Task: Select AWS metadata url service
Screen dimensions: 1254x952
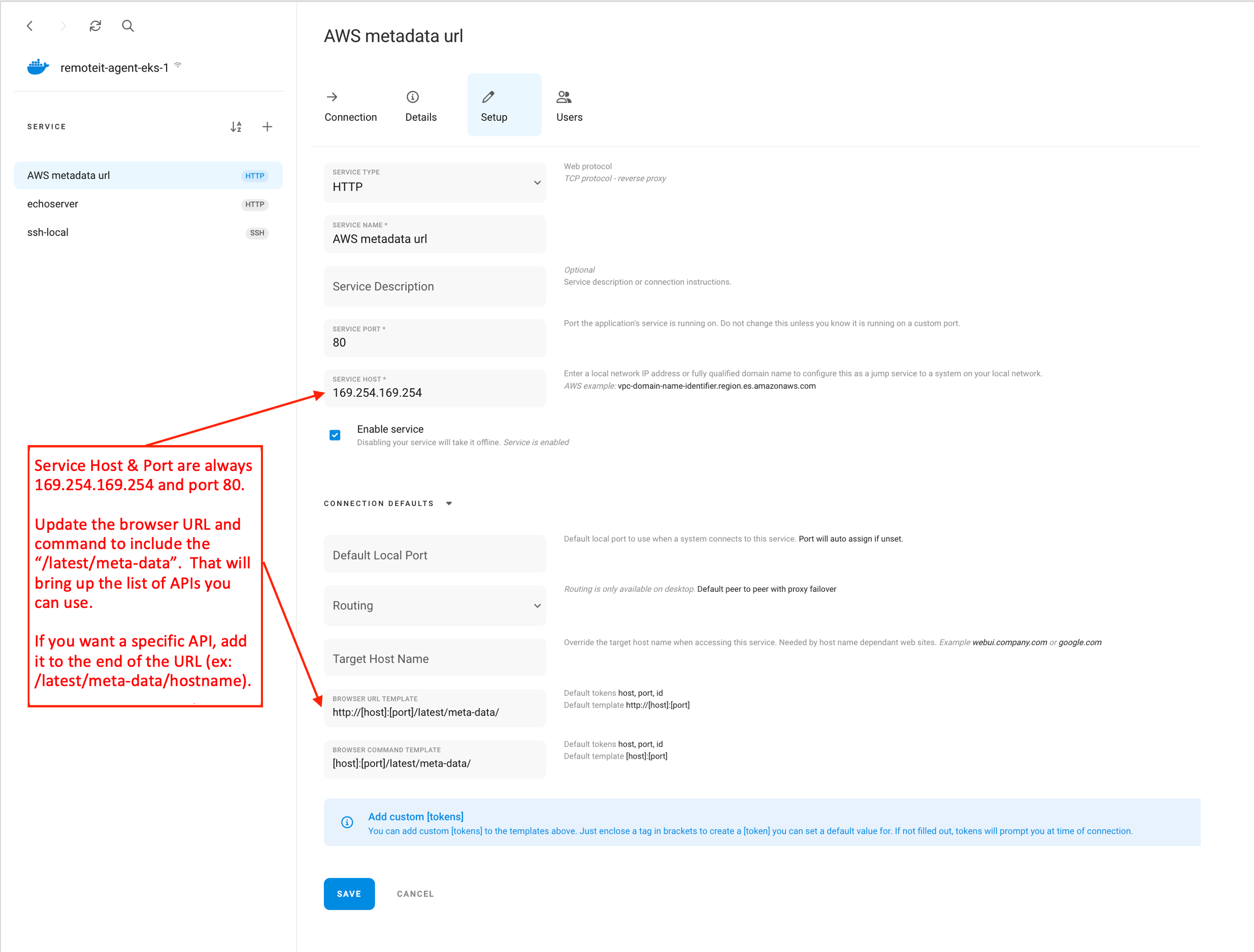Action: point(148,176)
